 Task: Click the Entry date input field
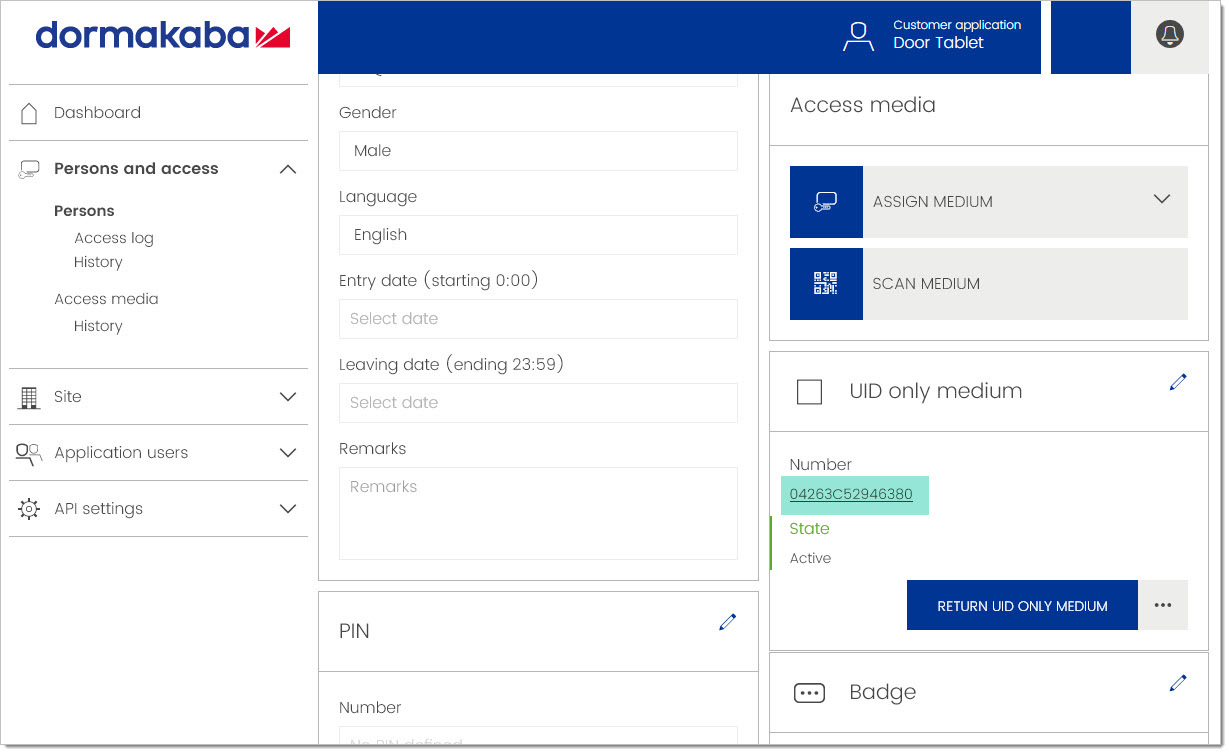[538, 319]
